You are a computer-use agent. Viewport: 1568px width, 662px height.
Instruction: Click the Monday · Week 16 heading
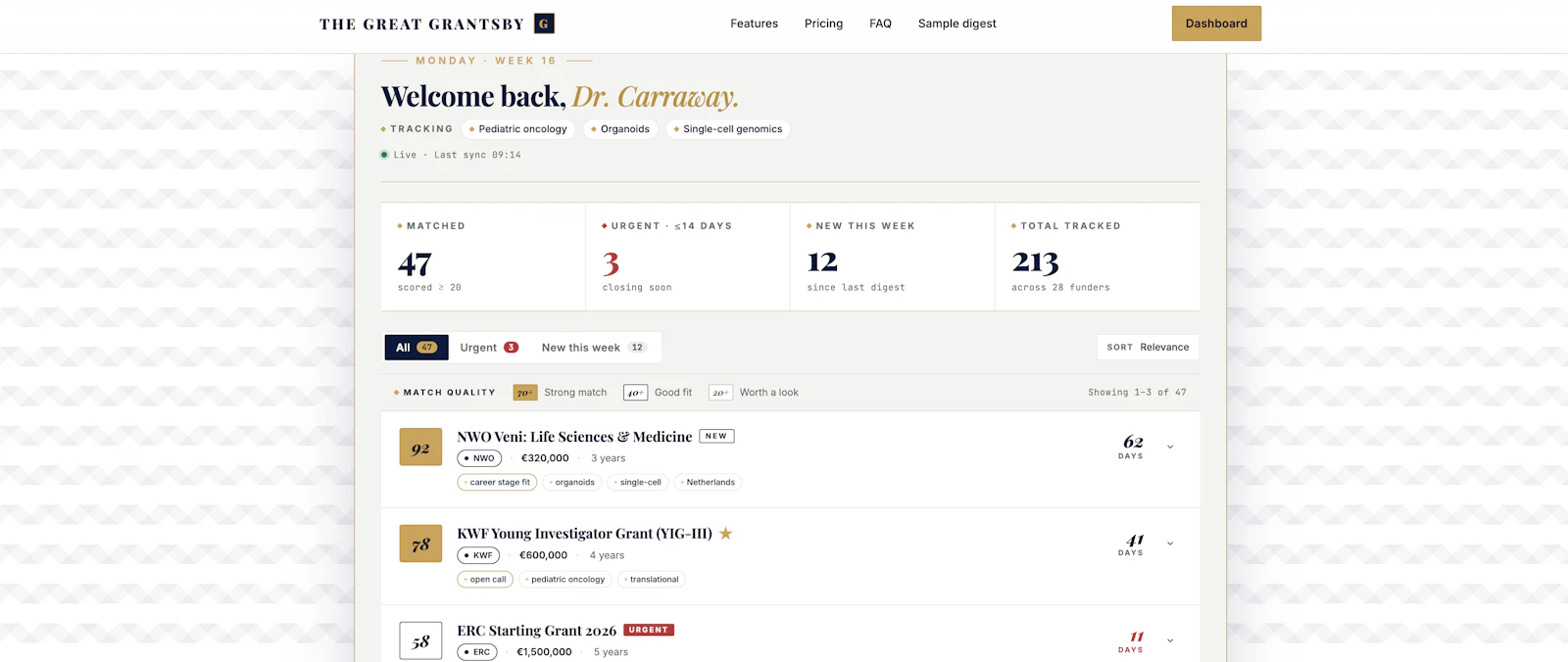pos(486,61)
